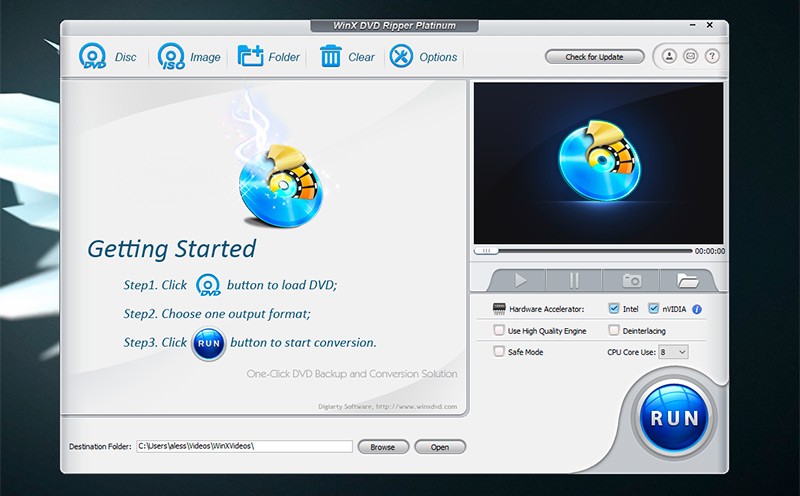Image resolution: width=800 pixels, height=496 pixels.
Task: Click the Destination Folder path field
Action: (x=244, y=447)
